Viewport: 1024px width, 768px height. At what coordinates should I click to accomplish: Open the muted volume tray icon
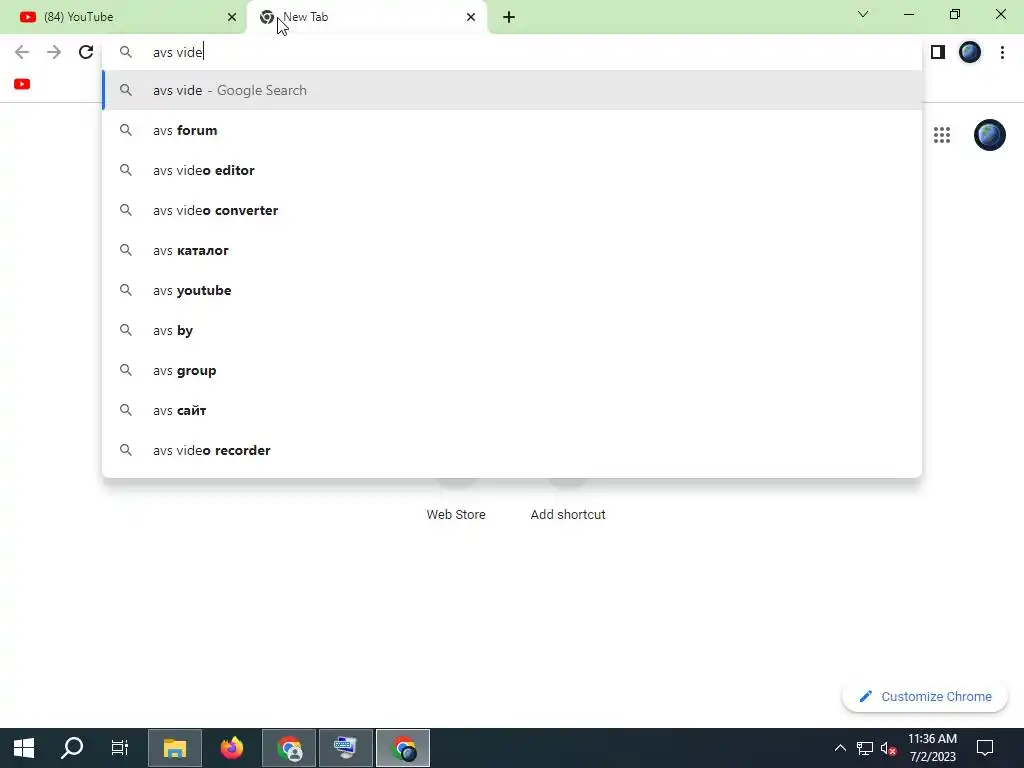(888, 748)
